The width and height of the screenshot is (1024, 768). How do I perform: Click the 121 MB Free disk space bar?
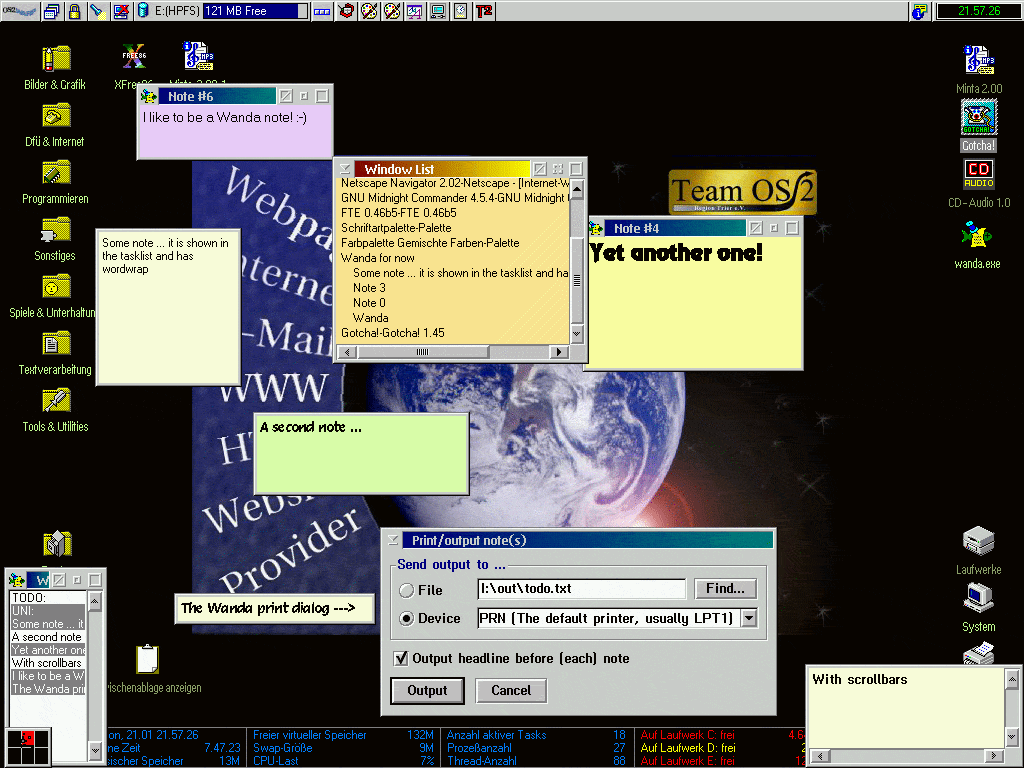(x=255, y=11)
